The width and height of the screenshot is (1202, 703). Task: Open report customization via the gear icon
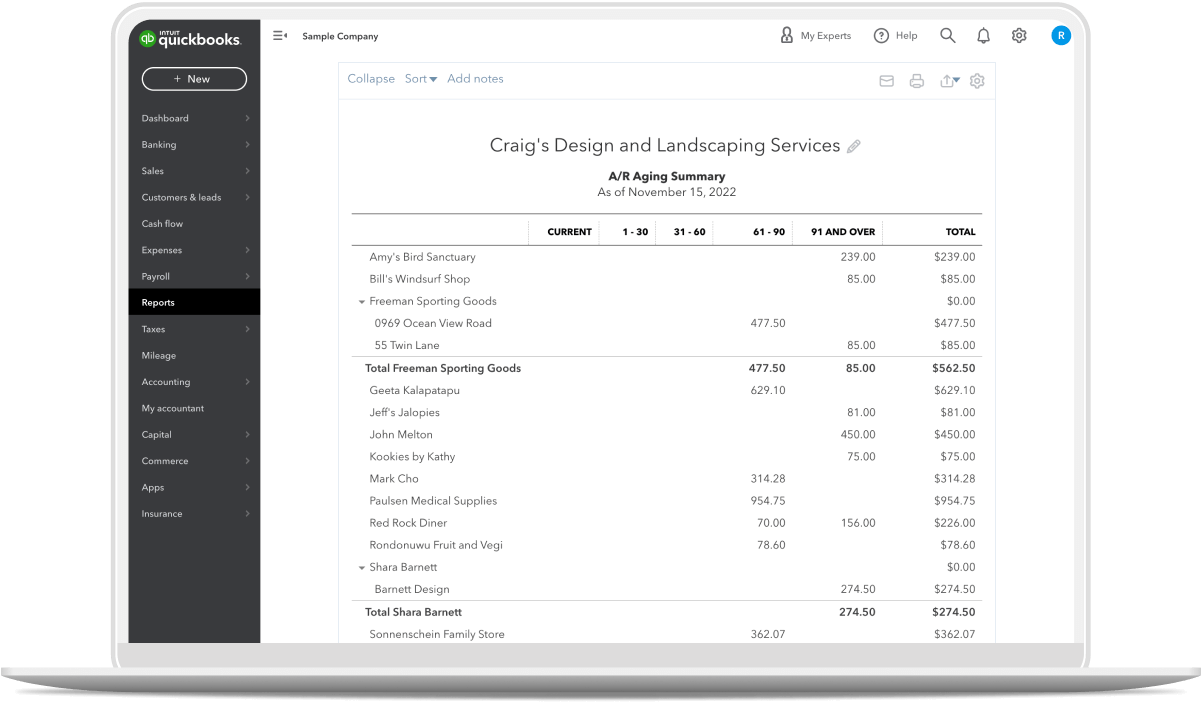tap(977, 81)
